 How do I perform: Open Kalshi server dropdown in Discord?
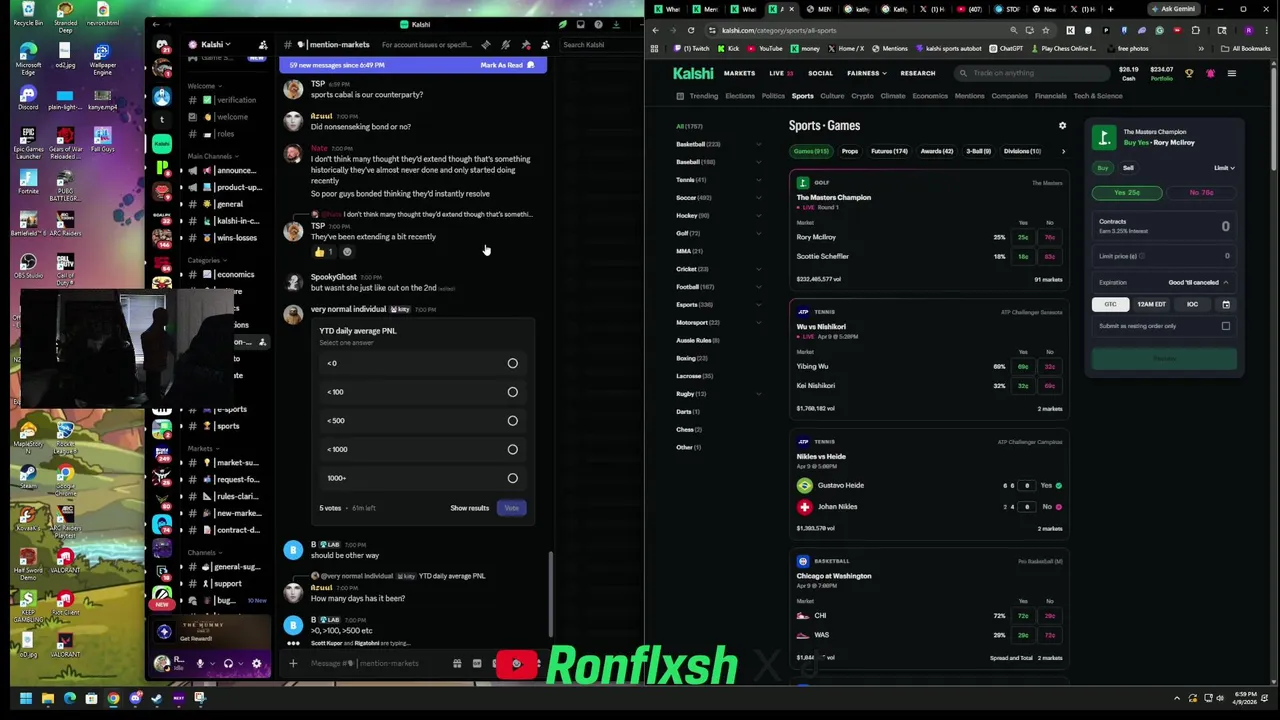point(217,45)
